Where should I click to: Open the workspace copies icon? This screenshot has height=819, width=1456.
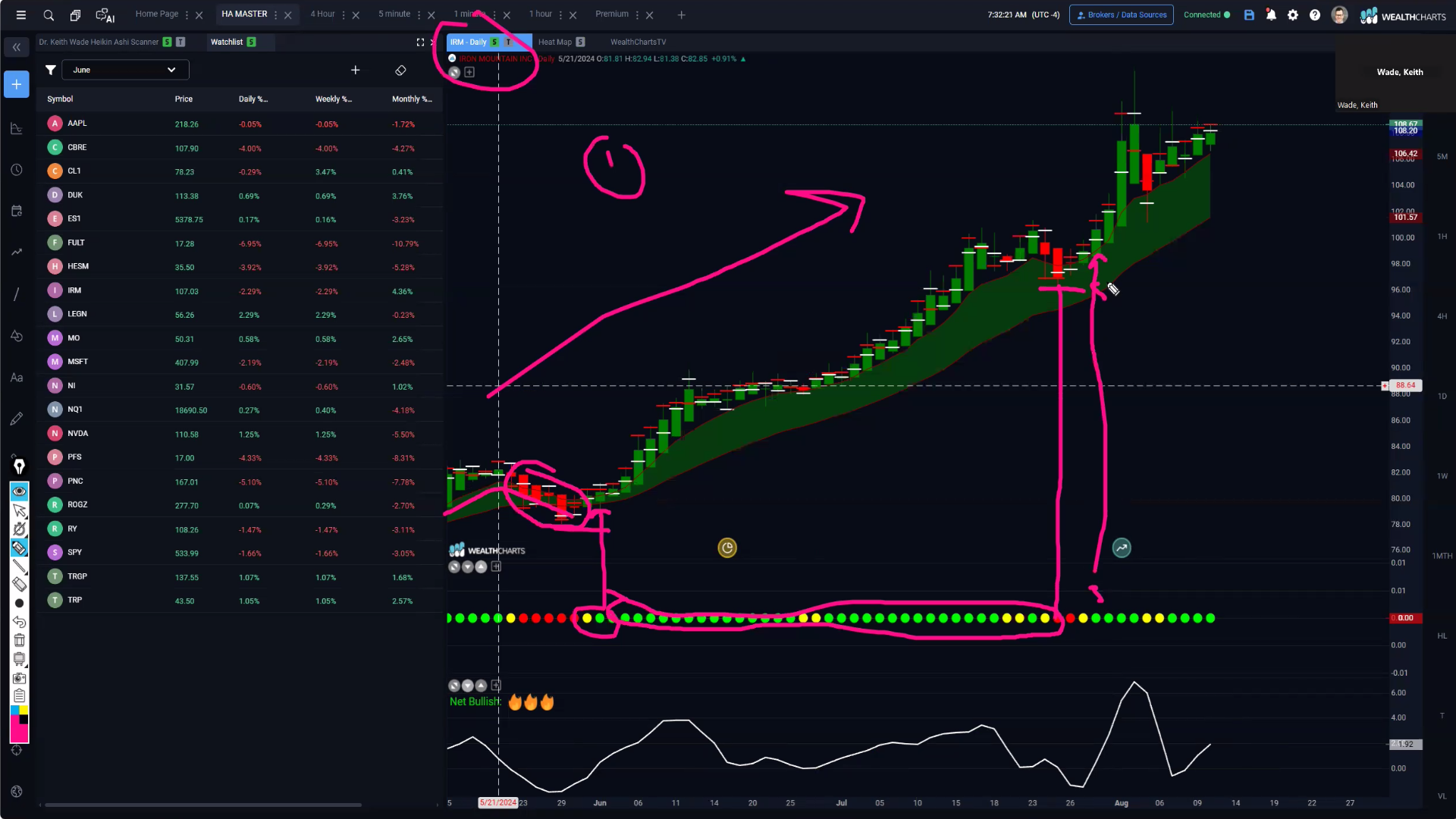75,15
